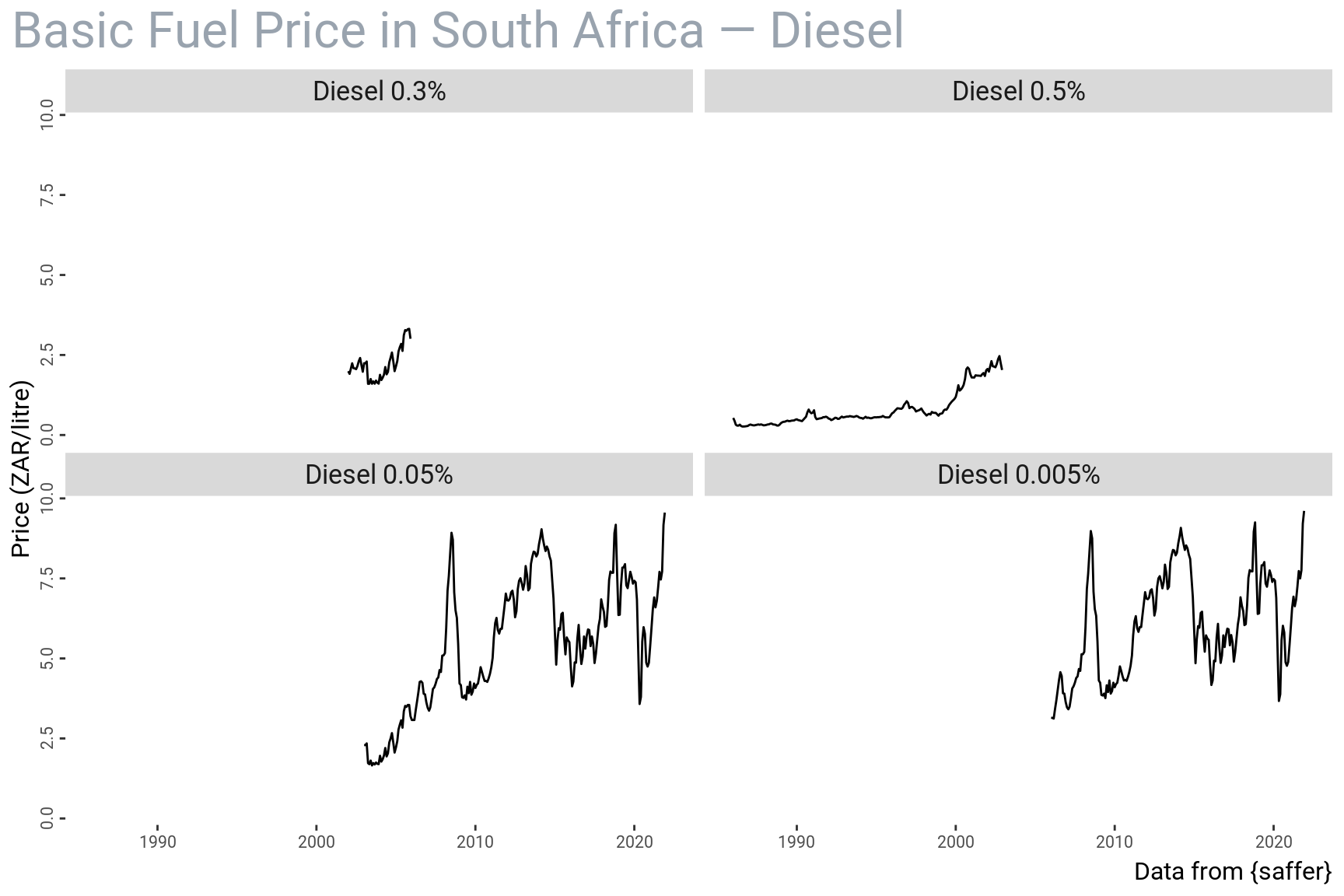Click the 1990 tick label under Diesel 0.05%
The image size is (1344, 896).
[158, 842]
